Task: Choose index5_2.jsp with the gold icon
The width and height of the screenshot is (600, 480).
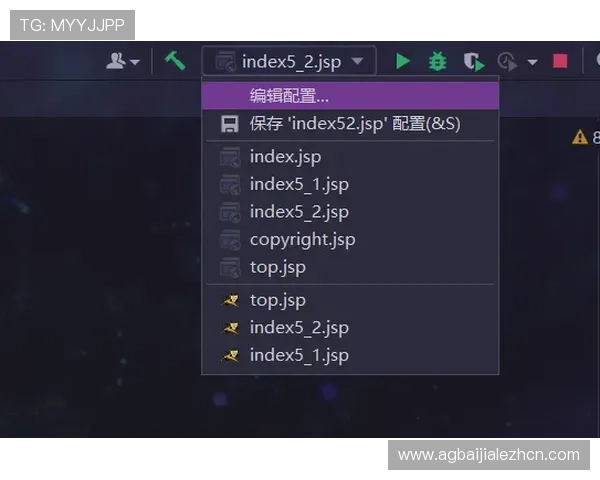Action: 298,327
